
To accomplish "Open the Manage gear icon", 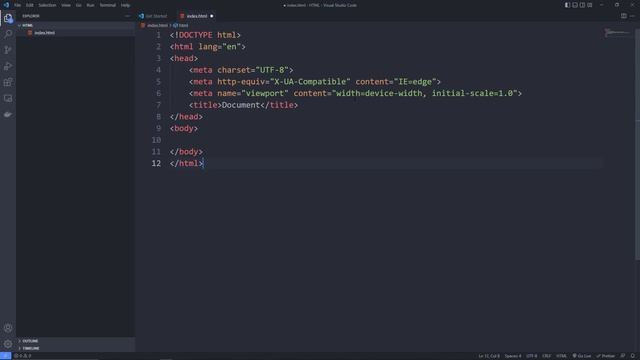I will [8, 344].
